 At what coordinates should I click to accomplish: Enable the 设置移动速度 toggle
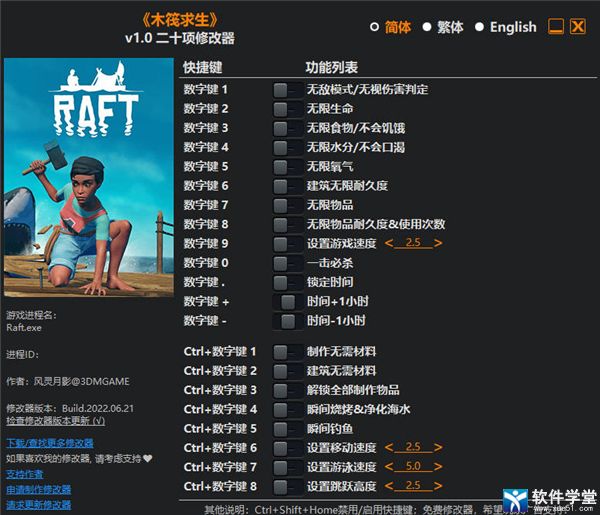(x=287, y=448)
